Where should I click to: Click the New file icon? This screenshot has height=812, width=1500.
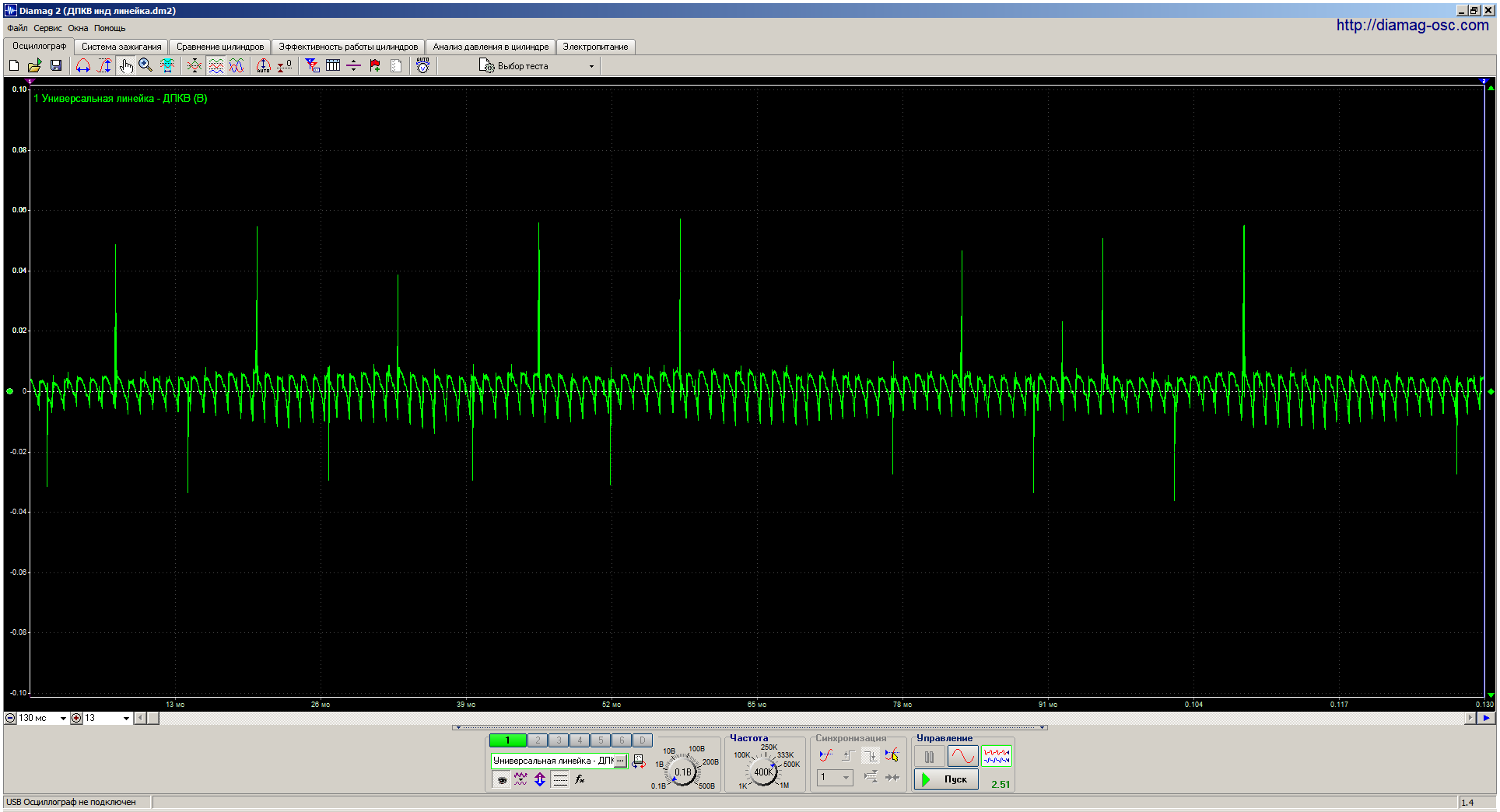(14, 66)
